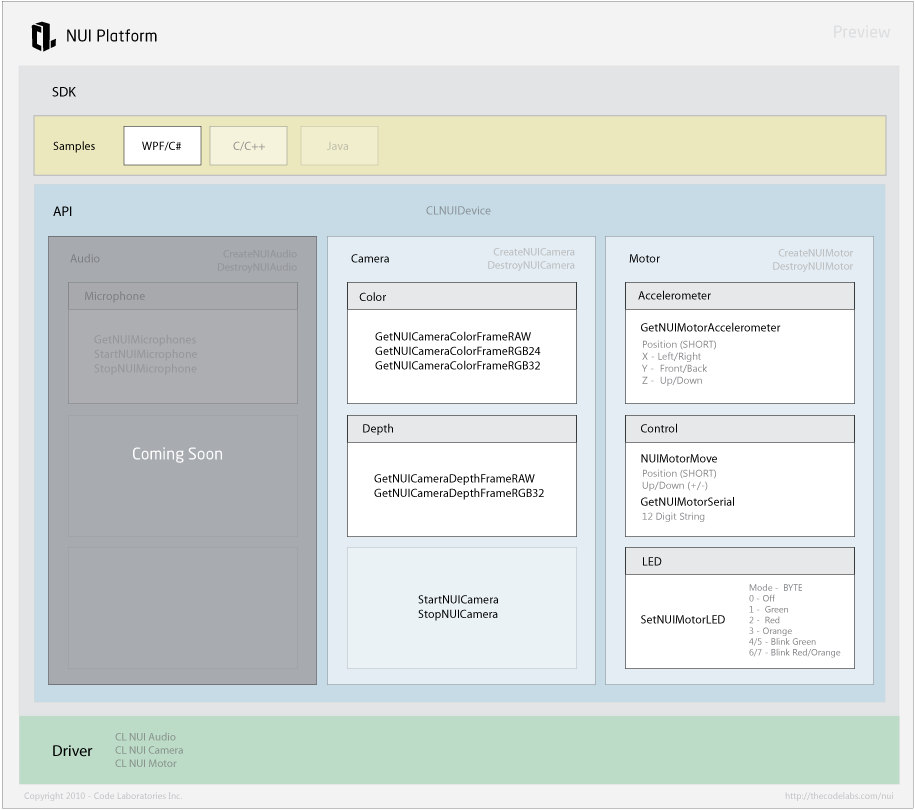The width and height of the screenshot is (915, 810).
Task: Click the Preview label in header
Action: (860, 32)
